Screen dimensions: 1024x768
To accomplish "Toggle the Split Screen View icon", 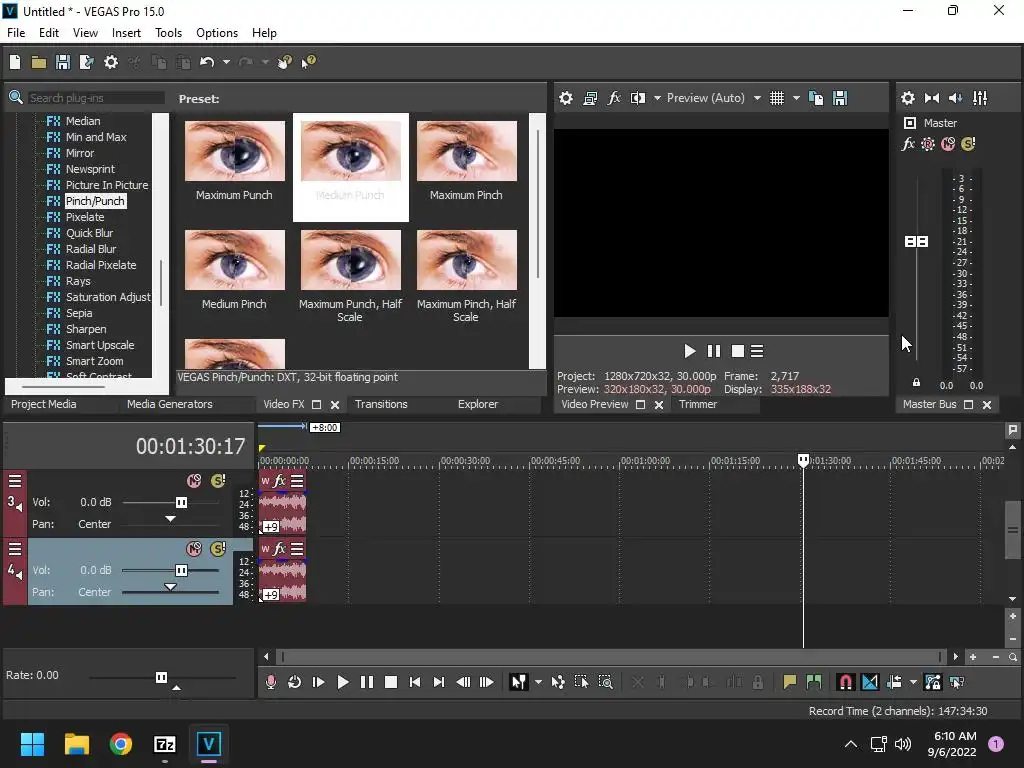I will pyautogui.click(x=638, y=98).
